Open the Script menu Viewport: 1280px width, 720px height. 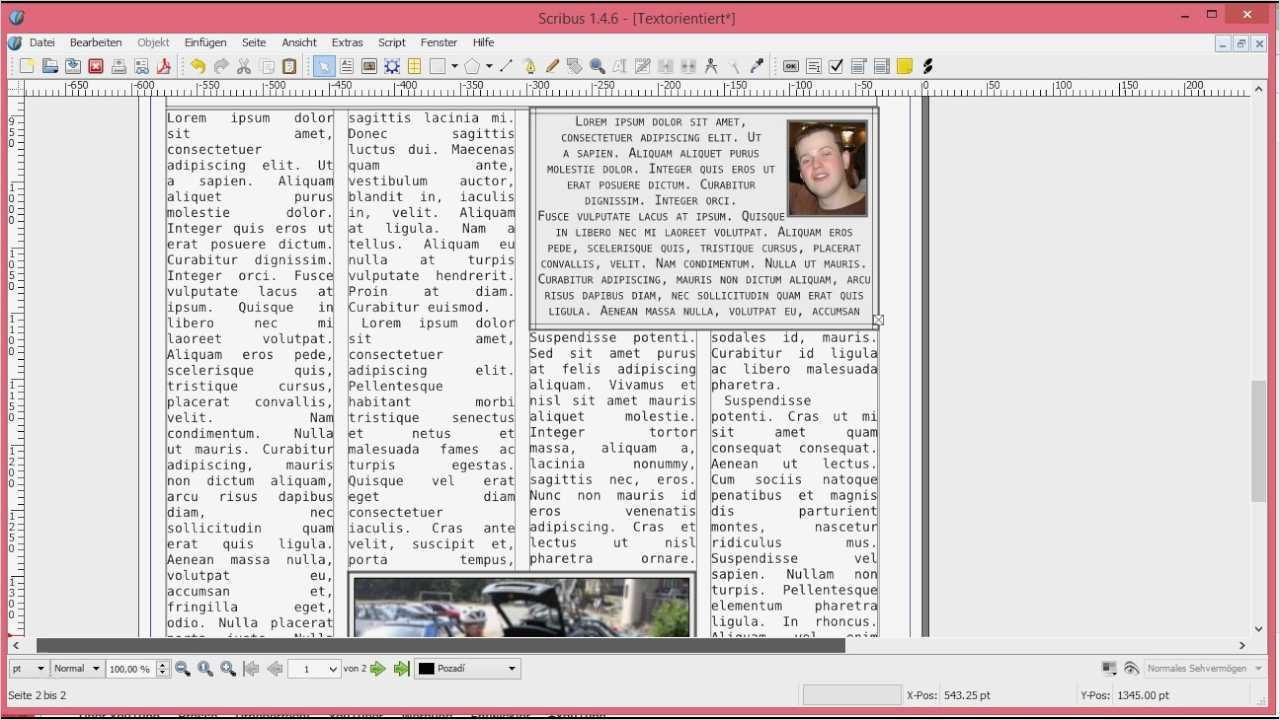[x=392, y=43]
